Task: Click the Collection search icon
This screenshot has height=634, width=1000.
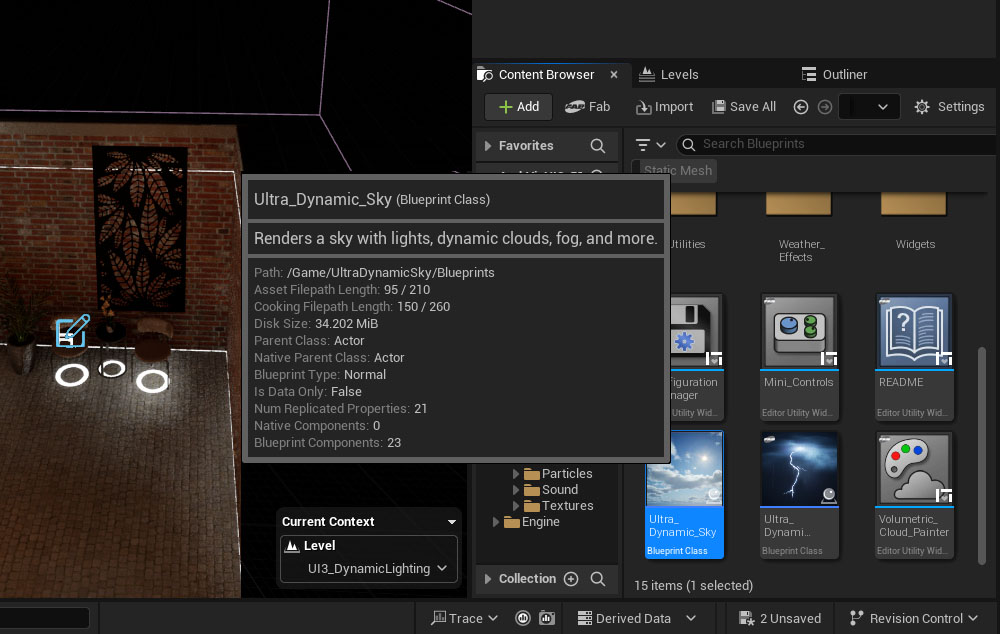Action: [598, 579]
